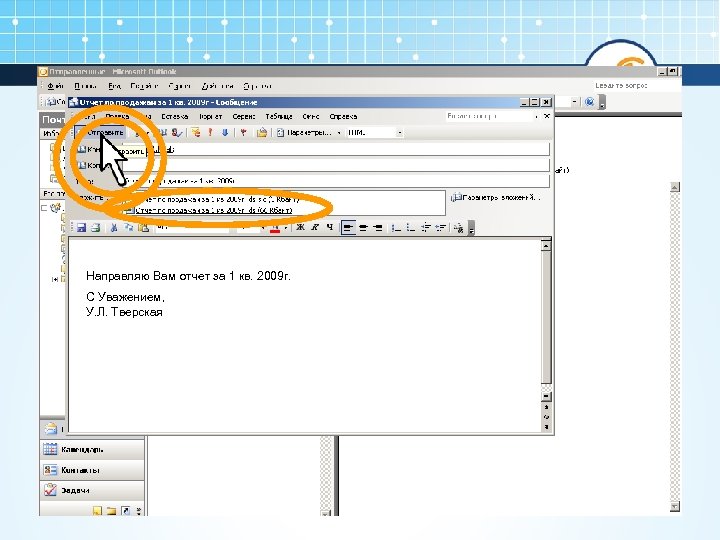Click into the To (Кому) address field
This screenshot has width=720, height=540.
coord(335,149)
